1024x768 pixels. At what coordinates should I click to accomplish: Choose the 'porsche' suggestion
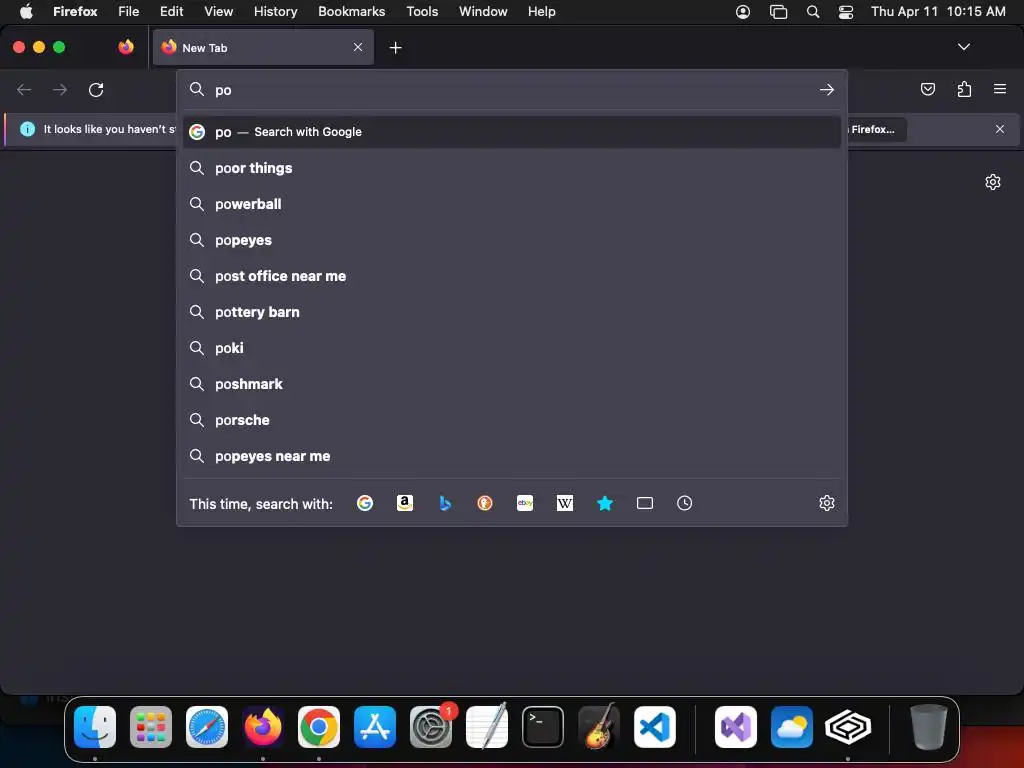tap(512, 419)
